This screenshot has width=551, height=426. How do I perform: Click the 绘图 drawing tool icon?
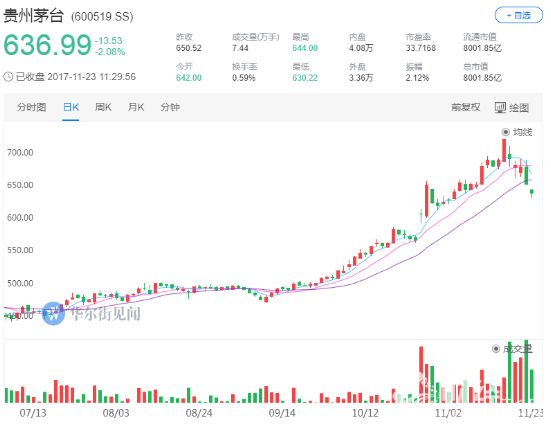point(500,108)
